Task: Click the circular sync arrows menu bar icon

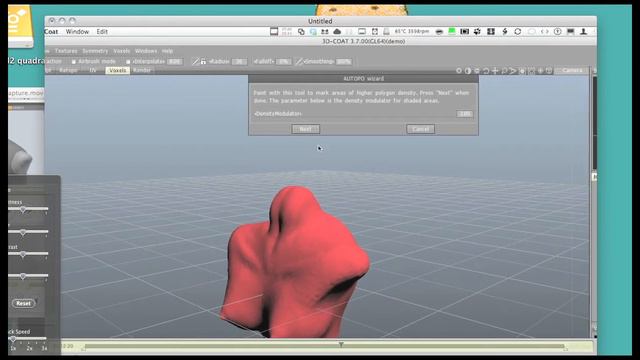Action: click(518, 31)
